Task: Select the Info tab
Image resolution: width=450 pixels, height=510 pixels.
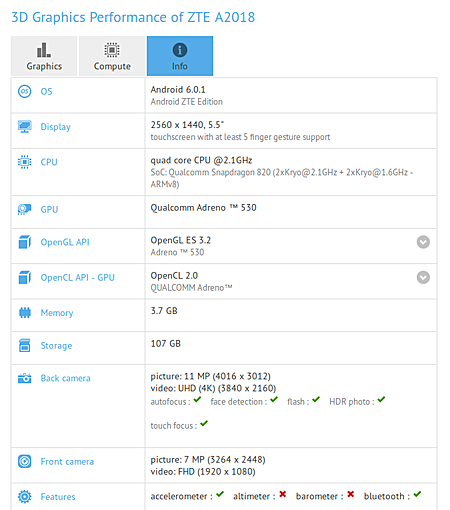Action: [x=180, y=56]
